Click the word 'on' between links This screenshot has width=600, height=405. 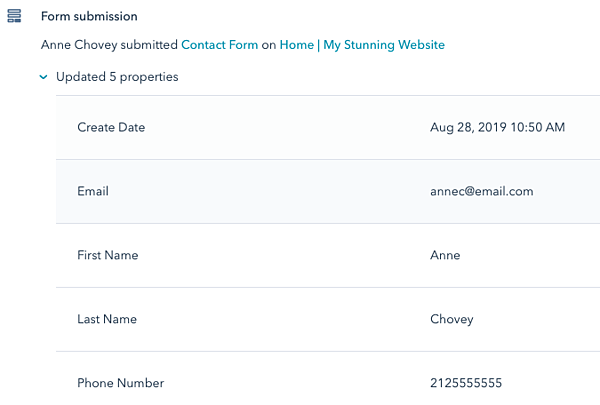click(269, 45)
